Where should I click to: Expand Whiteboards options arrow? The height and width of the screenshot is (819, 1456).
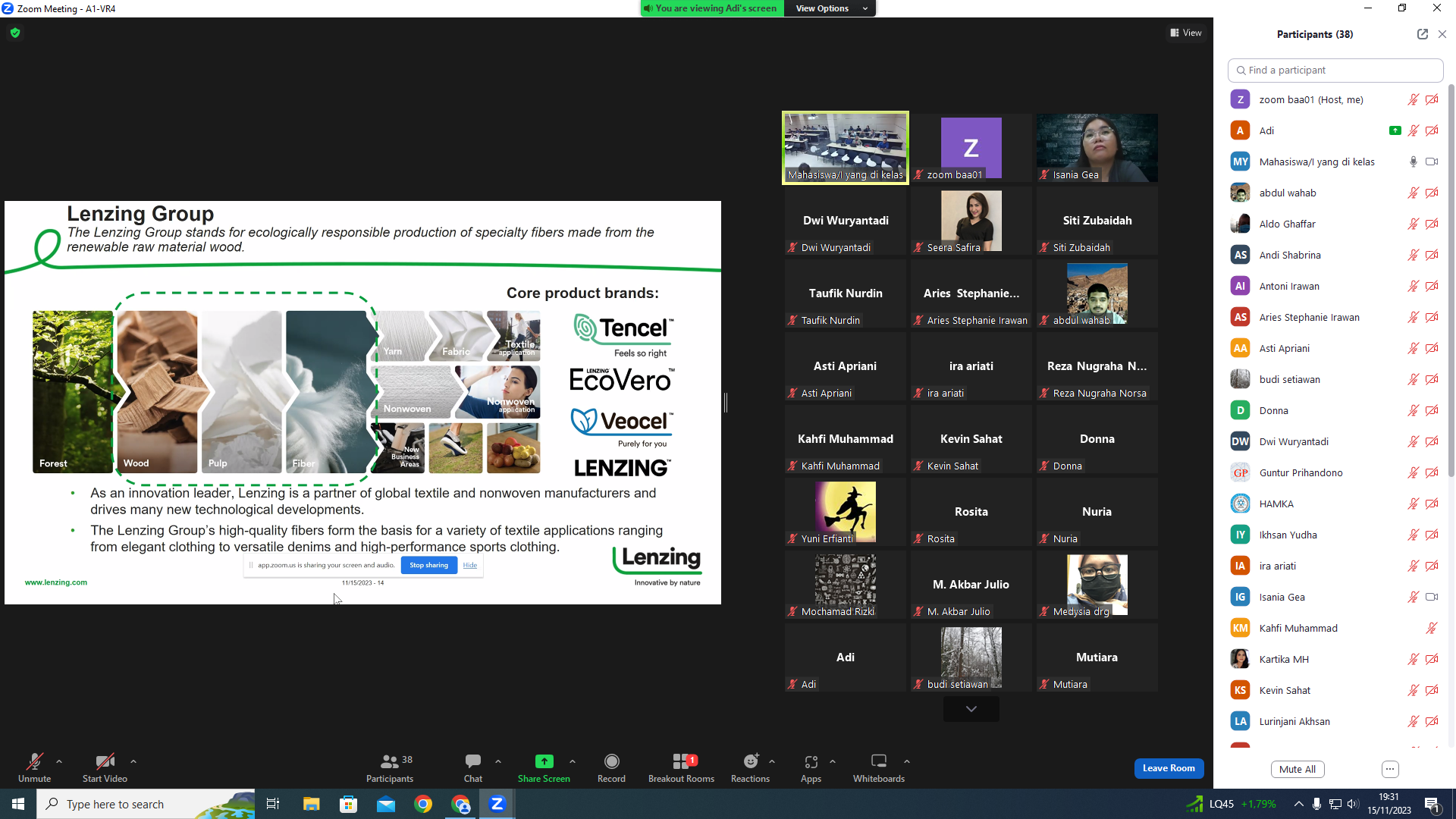(x=907, y=761)
